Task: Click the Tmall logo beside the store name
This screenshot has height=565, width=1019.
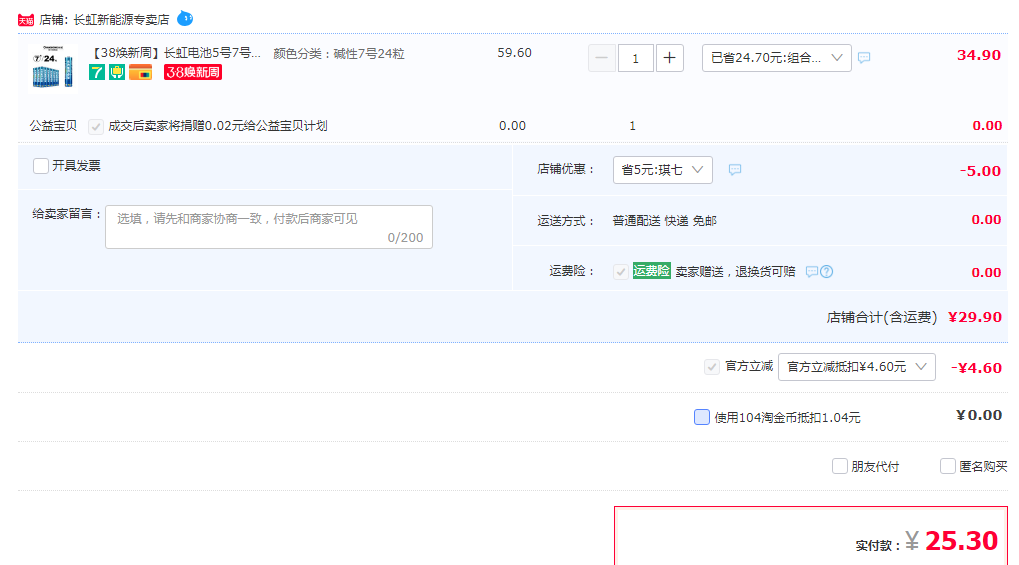Action: pos(26,20)
